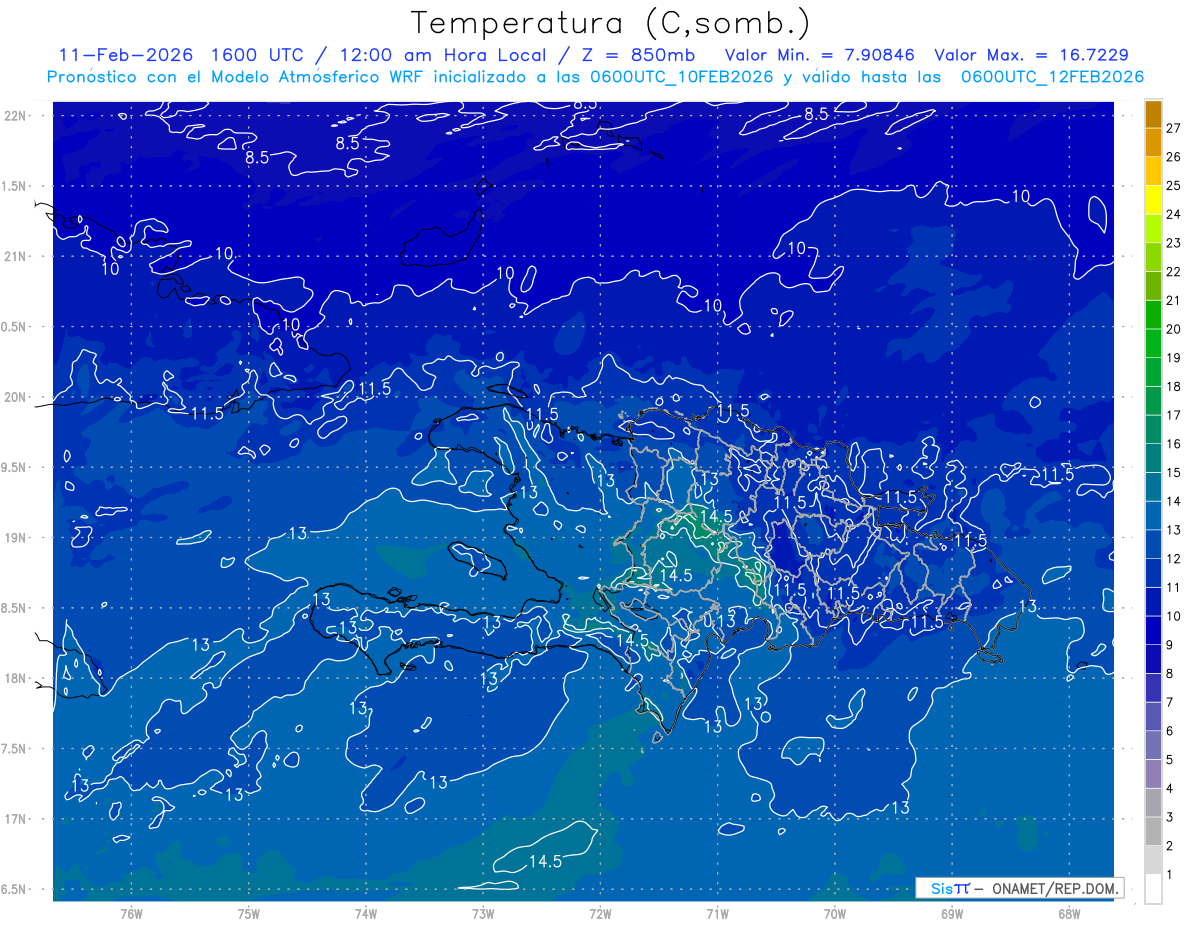
Task: Click the colorbar scale label '5'
Action: coord(1171,760)
